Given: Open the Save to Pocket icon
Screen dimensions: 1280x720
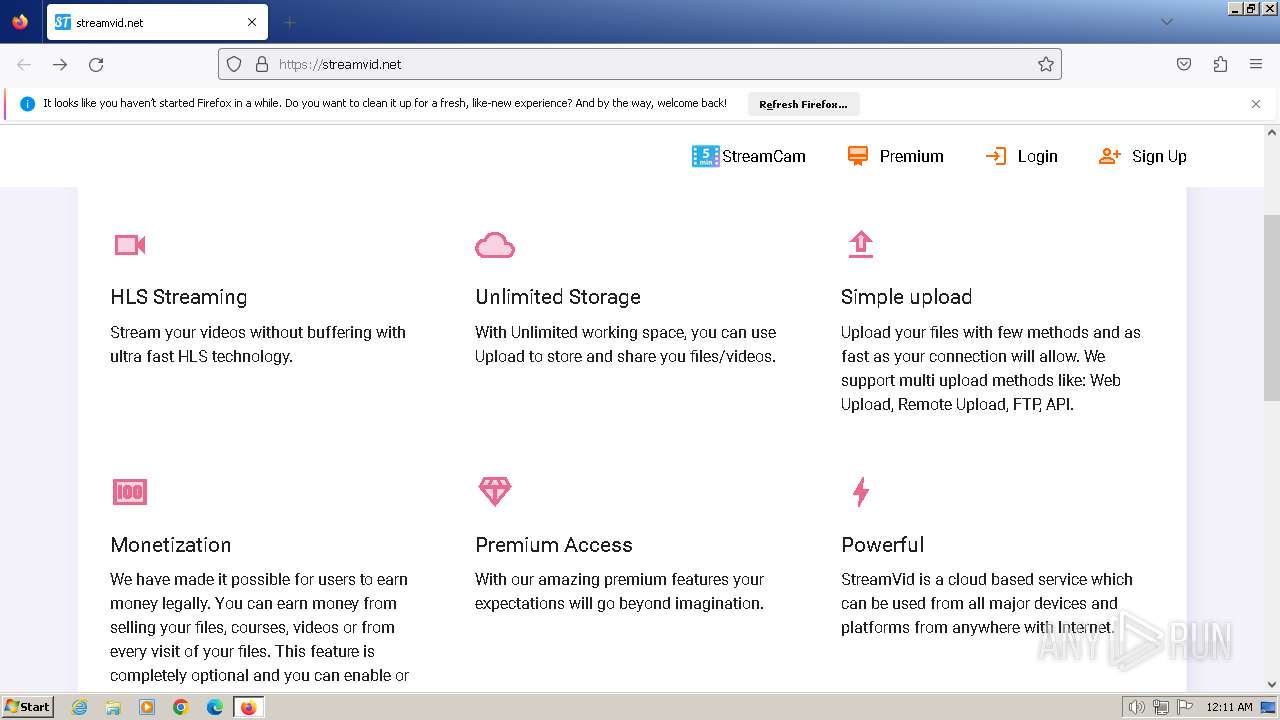Looking at the screenshot, I should click(x=1184, y=64).
